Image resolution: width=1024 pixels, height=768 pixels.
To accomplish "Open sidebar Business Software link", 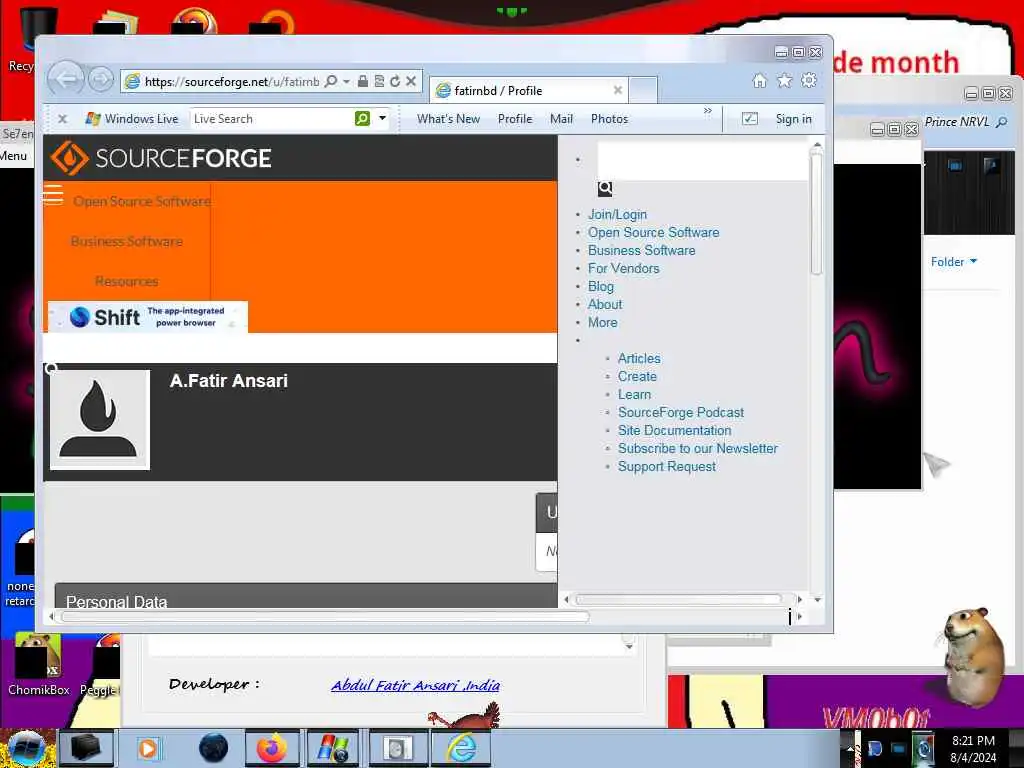I will pos(641,250).
